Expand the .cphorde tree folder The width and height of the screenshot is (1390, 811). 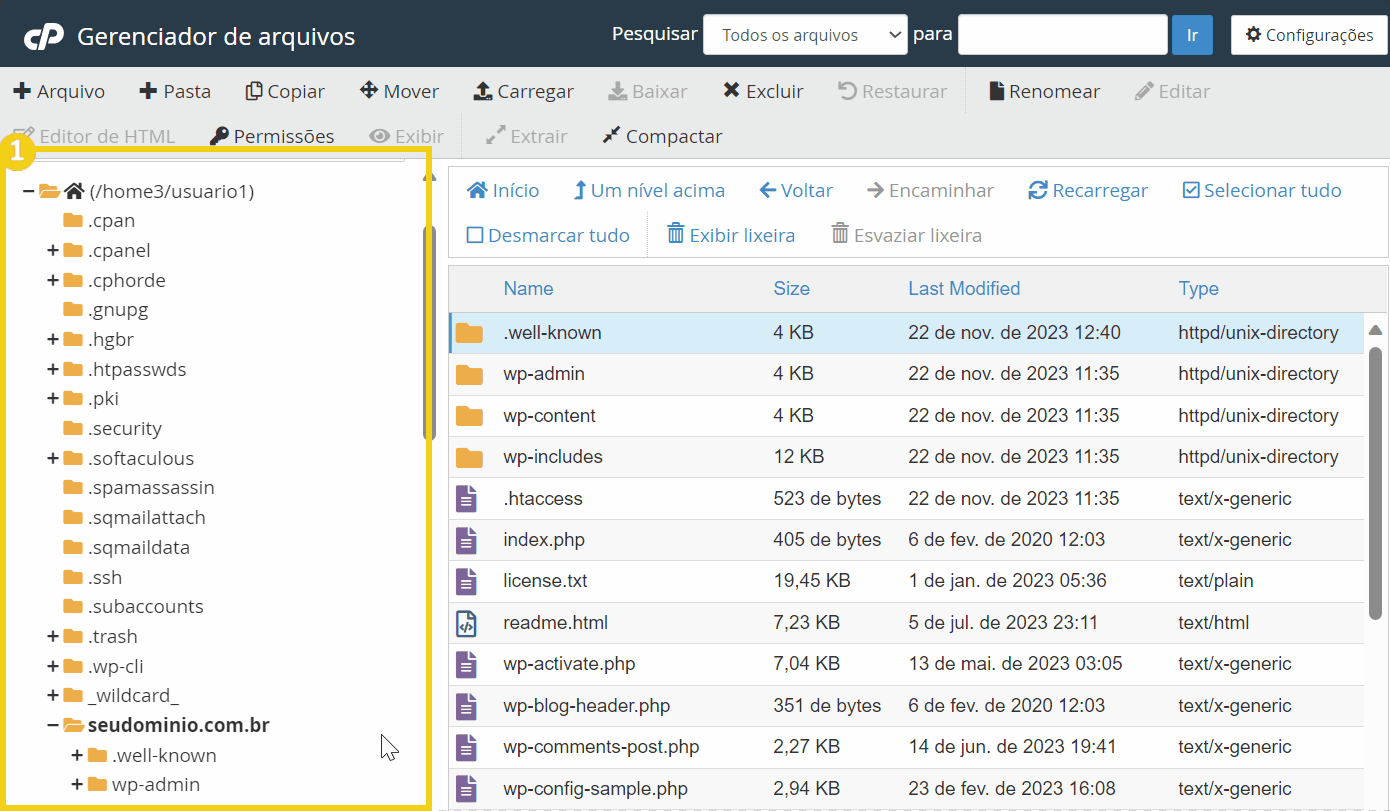coord(53,280)
